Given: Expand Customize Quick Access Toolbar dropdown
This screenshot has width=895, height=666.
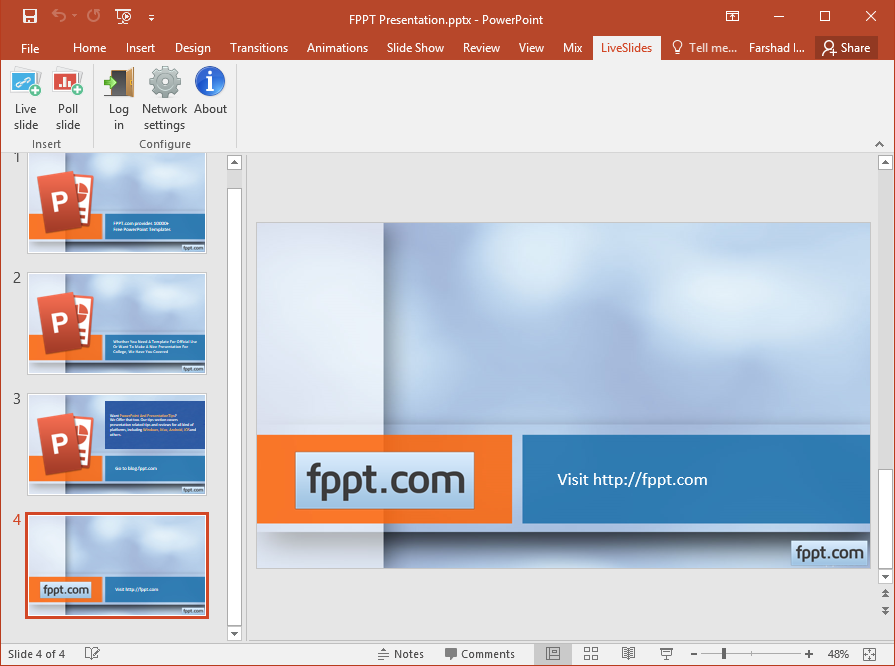Looking at the screenshot, I should point(151,17).
